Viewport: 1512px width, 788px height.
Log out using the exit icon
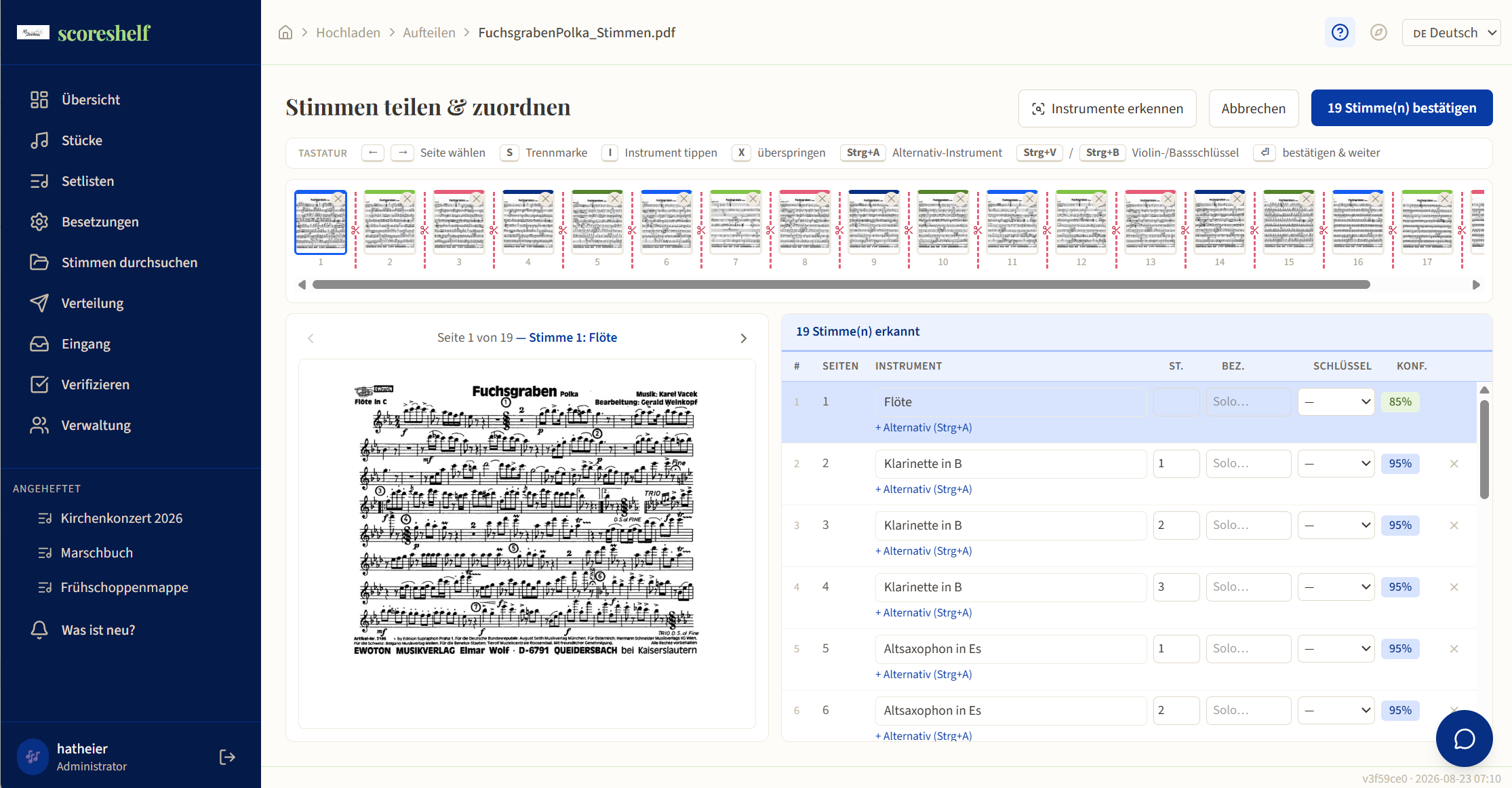pyautogui.click(x=227, y=757)
